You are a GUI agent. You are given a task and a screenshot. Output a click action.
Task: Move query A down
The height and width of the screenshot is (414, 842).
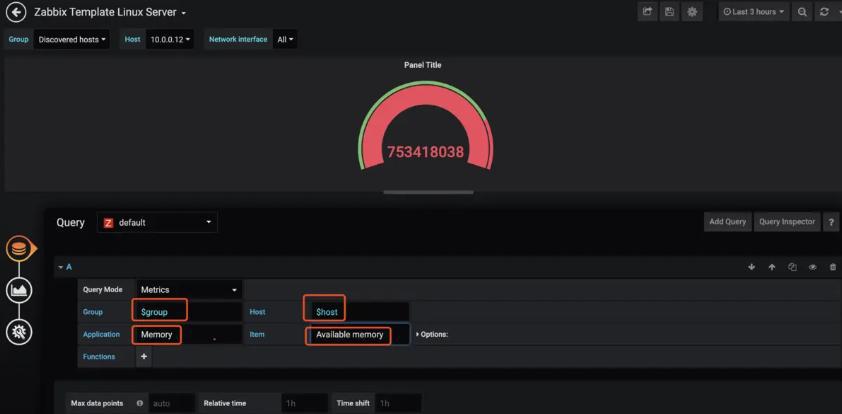tap(751, 267)
